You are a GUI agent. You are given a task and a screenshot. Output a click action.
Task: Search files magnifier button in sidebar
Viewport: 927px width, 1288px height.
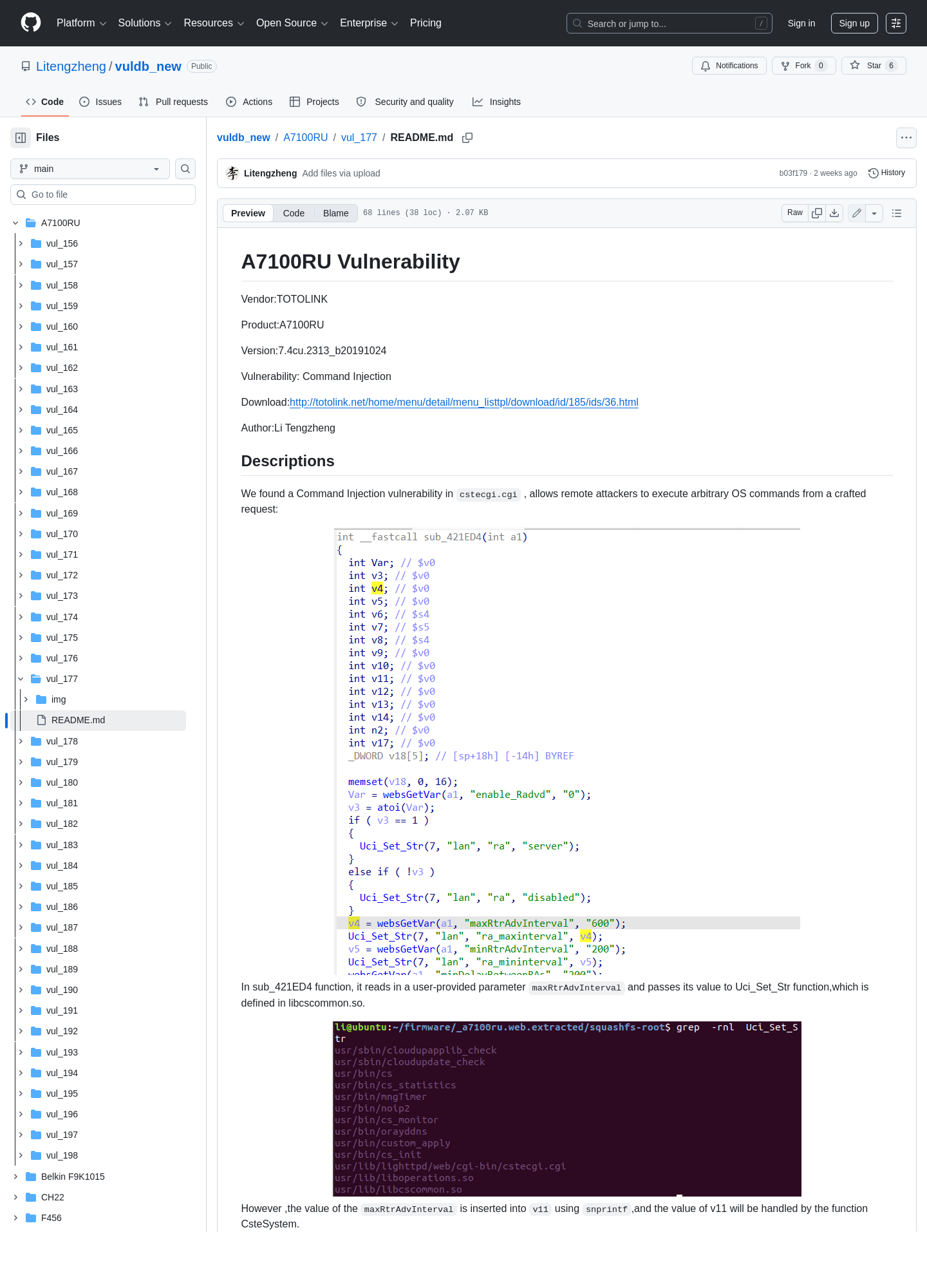(185, 169)
